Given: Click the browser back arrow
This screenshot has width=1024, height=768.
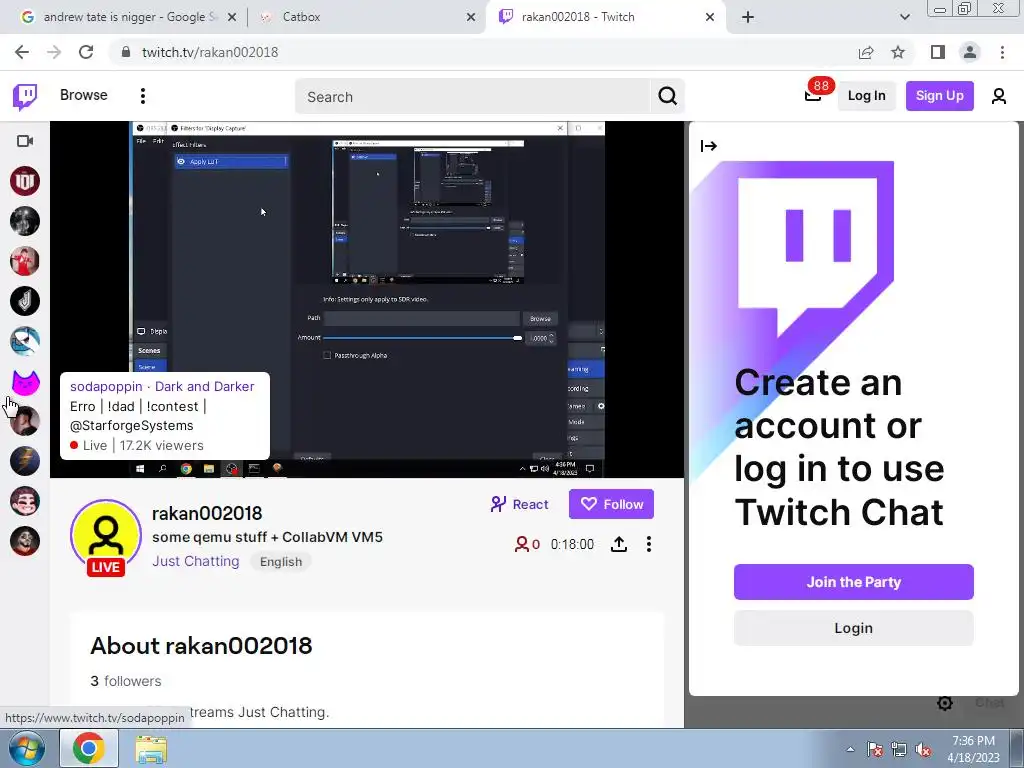Looking at the screenshot, I should coord(22,52).
